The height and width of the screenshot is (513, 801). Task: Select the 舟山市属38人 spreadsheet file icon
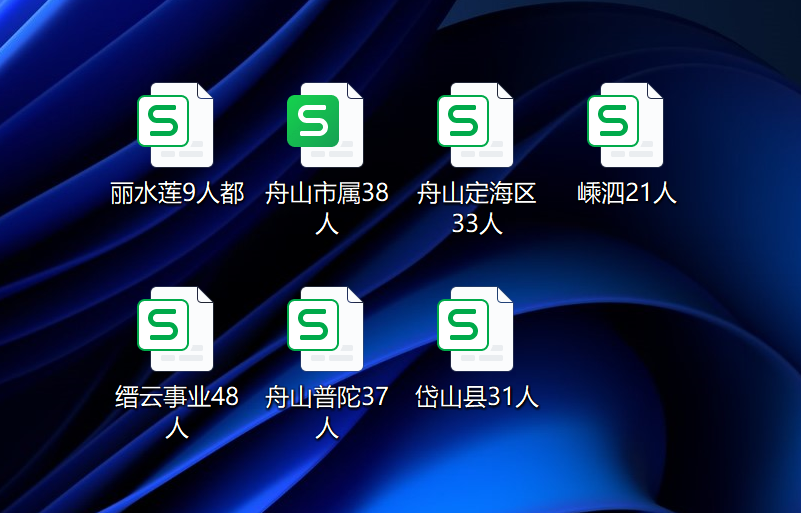(x=325, y=125)
